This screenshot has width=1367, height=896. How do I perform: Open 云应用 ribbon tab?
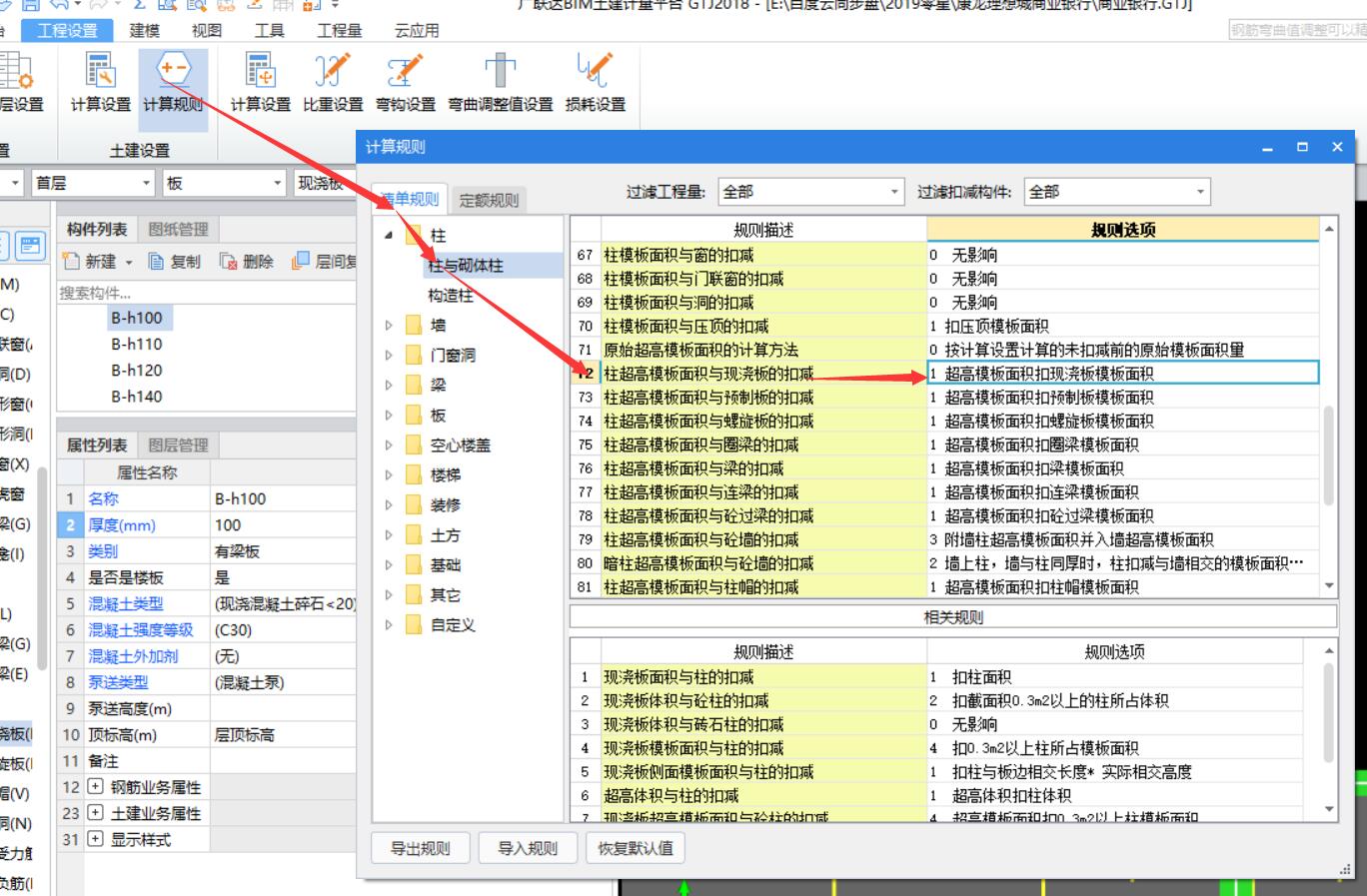[x=417, y=30]
